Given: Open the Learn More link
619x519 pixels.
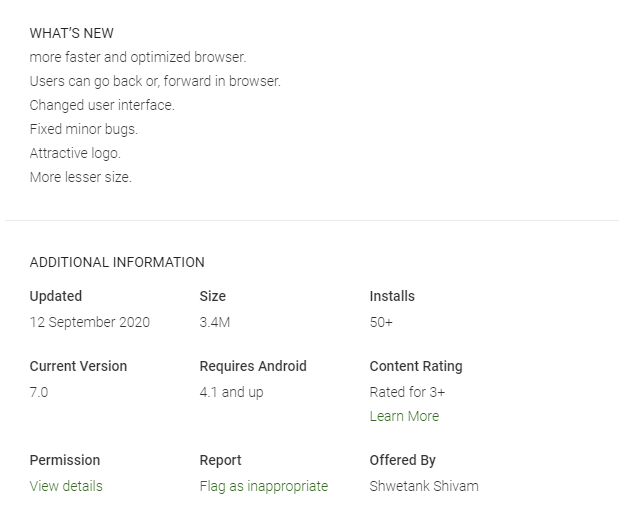Looking at the screenshot, I should pos(404,416).
